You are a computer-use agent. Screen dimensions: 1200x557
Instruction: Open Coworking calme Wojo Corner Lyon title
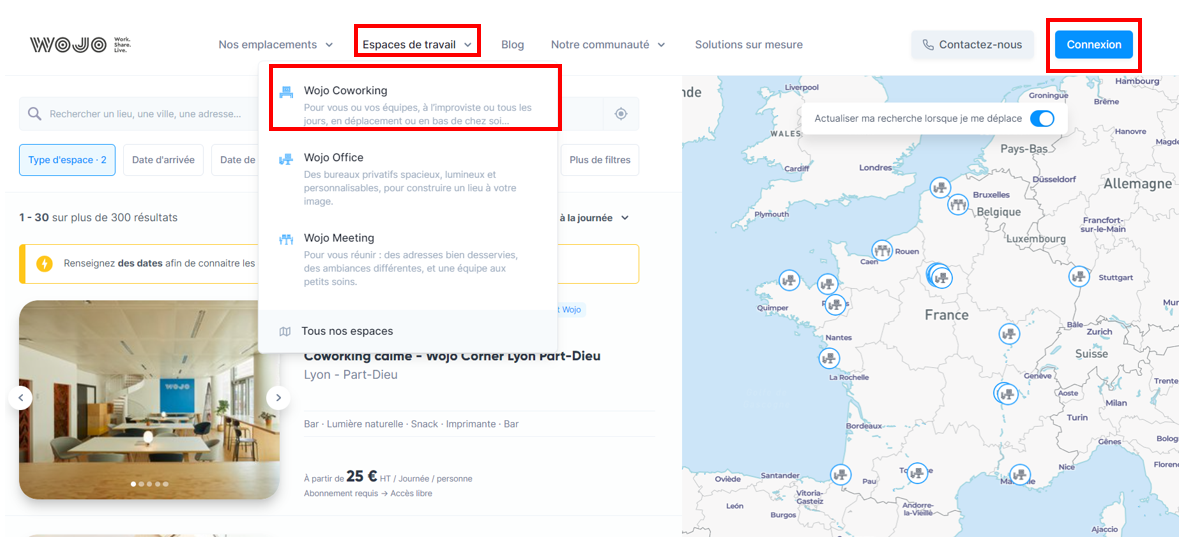coord(452,356)
